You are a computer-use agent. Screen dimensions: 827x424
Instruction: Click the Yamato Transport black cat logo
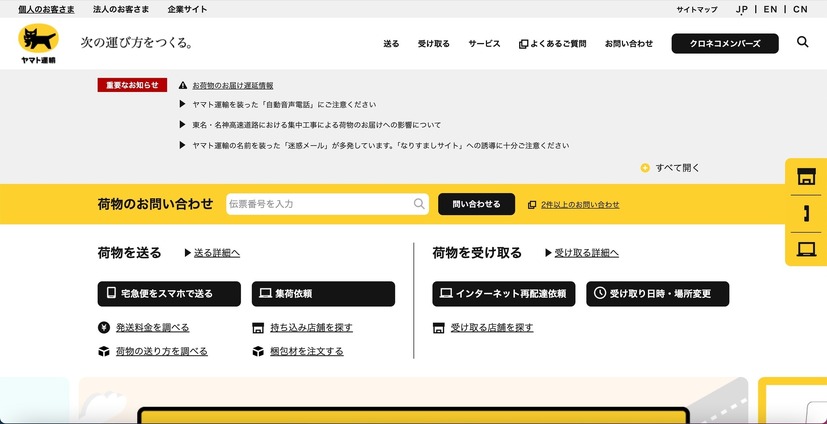tap(39, 44)
